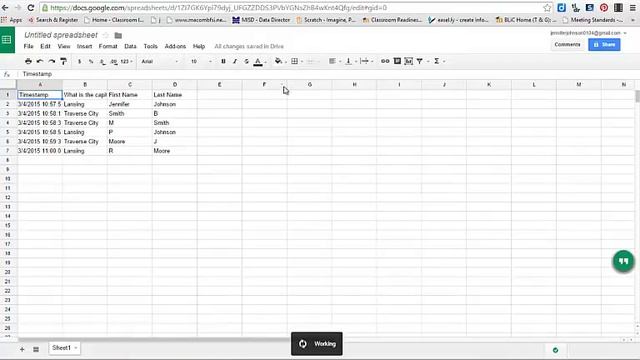The height and width of the screenshot is (360, 640).
Task: Open more number formats (123)
Action: (127, 61)
